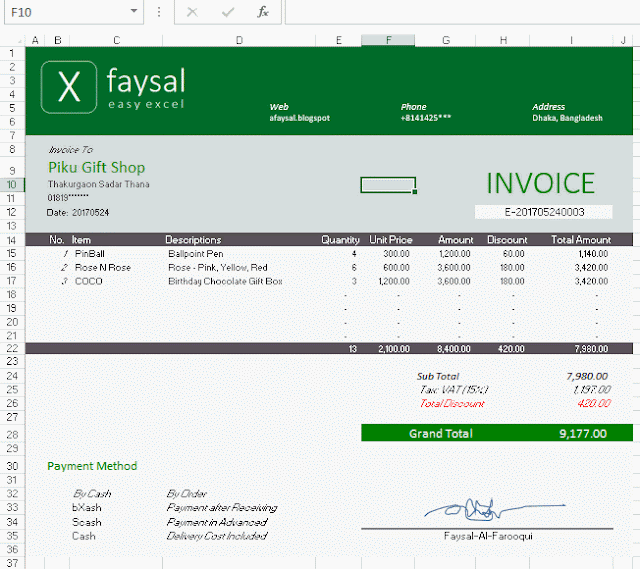This screenshot has height=569, width=640.
Task: Select column F header
Action: 388,40
